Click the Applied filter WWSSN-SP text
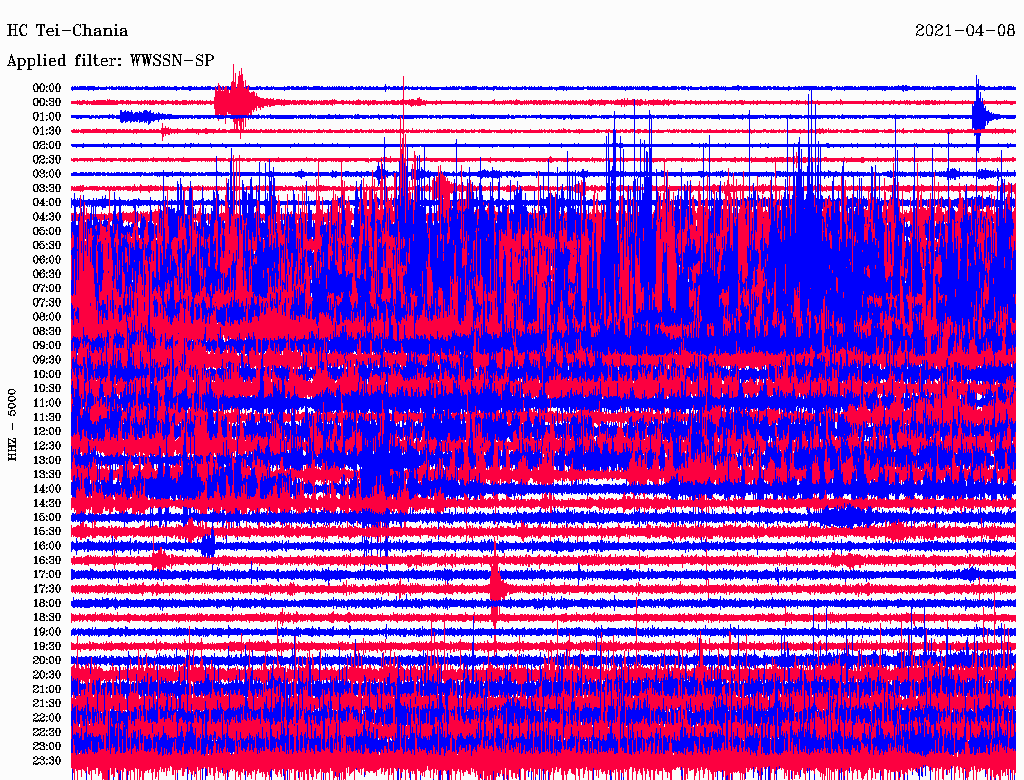 [110, 61]
